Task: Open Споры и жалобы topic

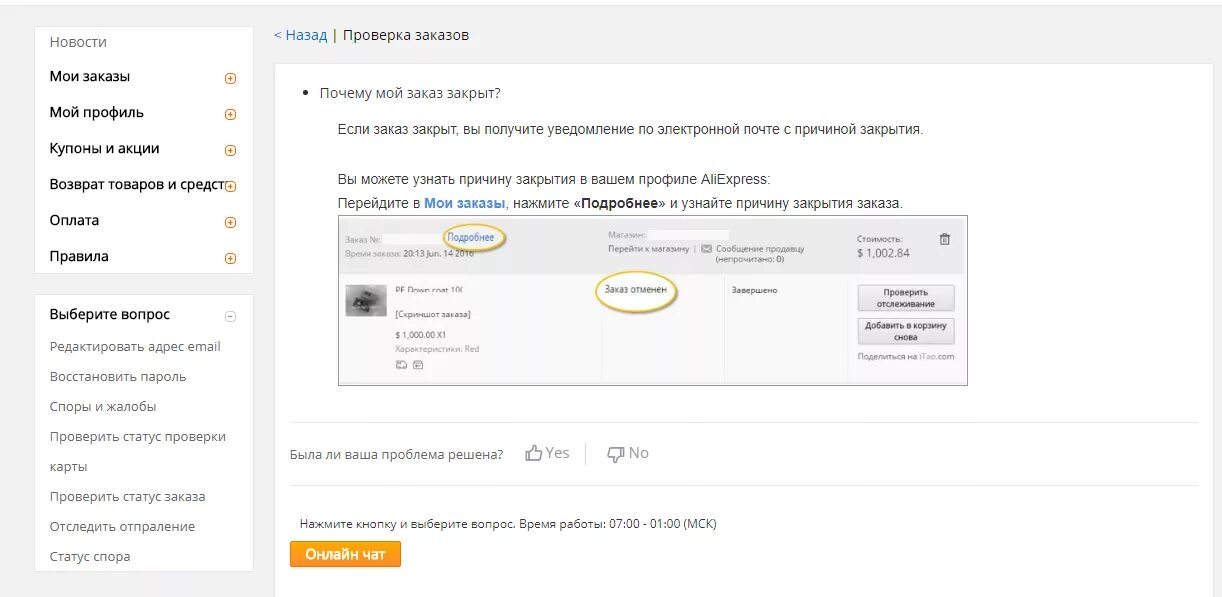Action: (103, 407)
